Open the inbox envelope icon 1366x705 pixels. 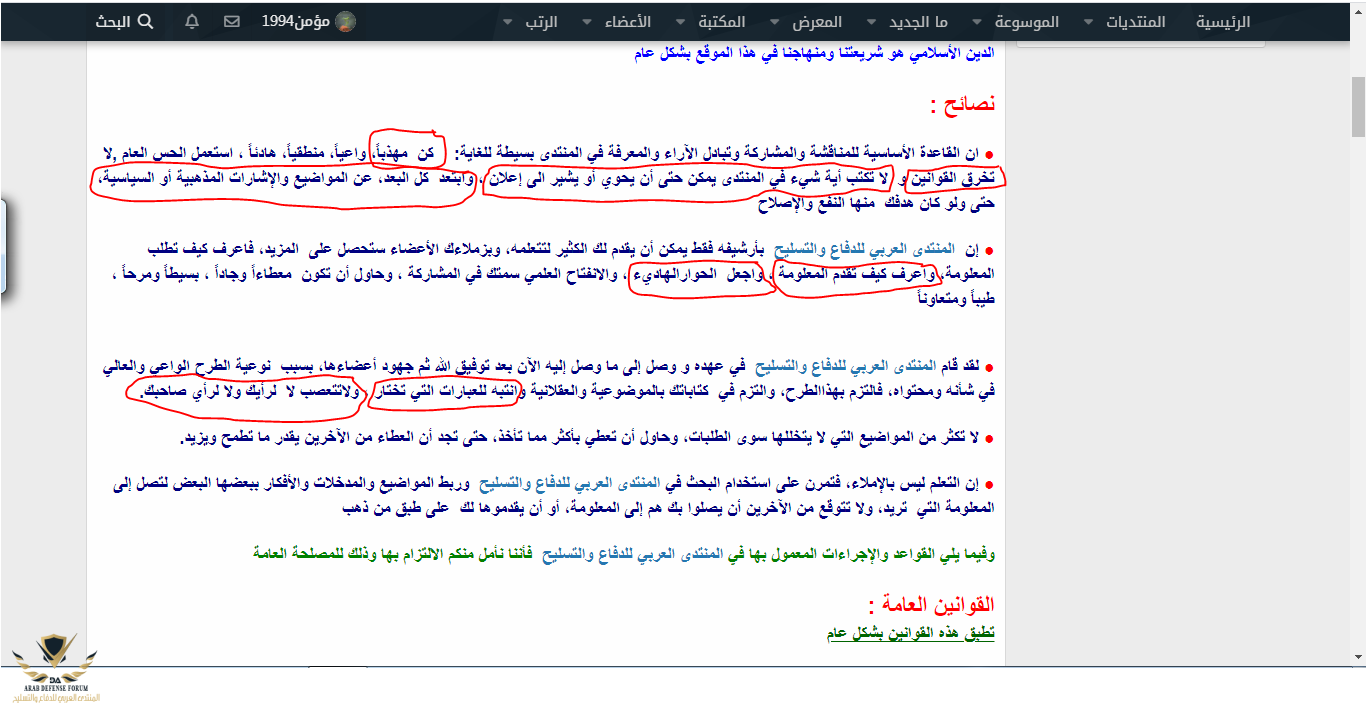tap(232, 21)
